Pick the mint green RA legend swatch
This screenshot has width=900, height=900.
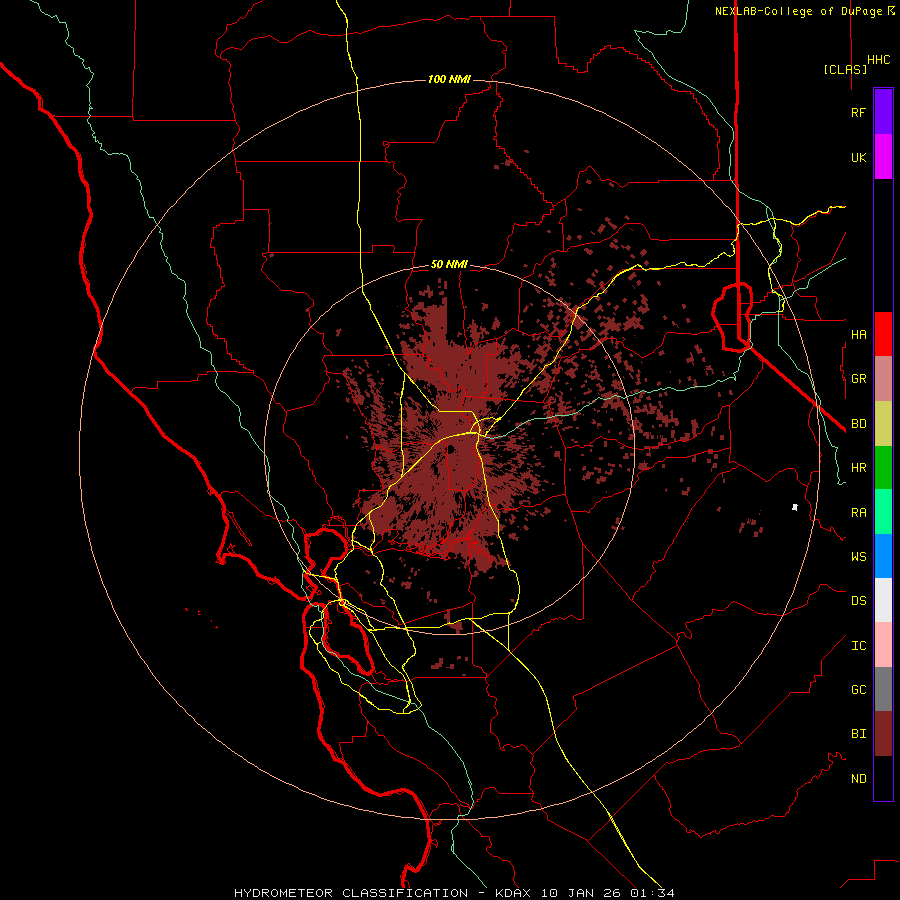point(883,512)
